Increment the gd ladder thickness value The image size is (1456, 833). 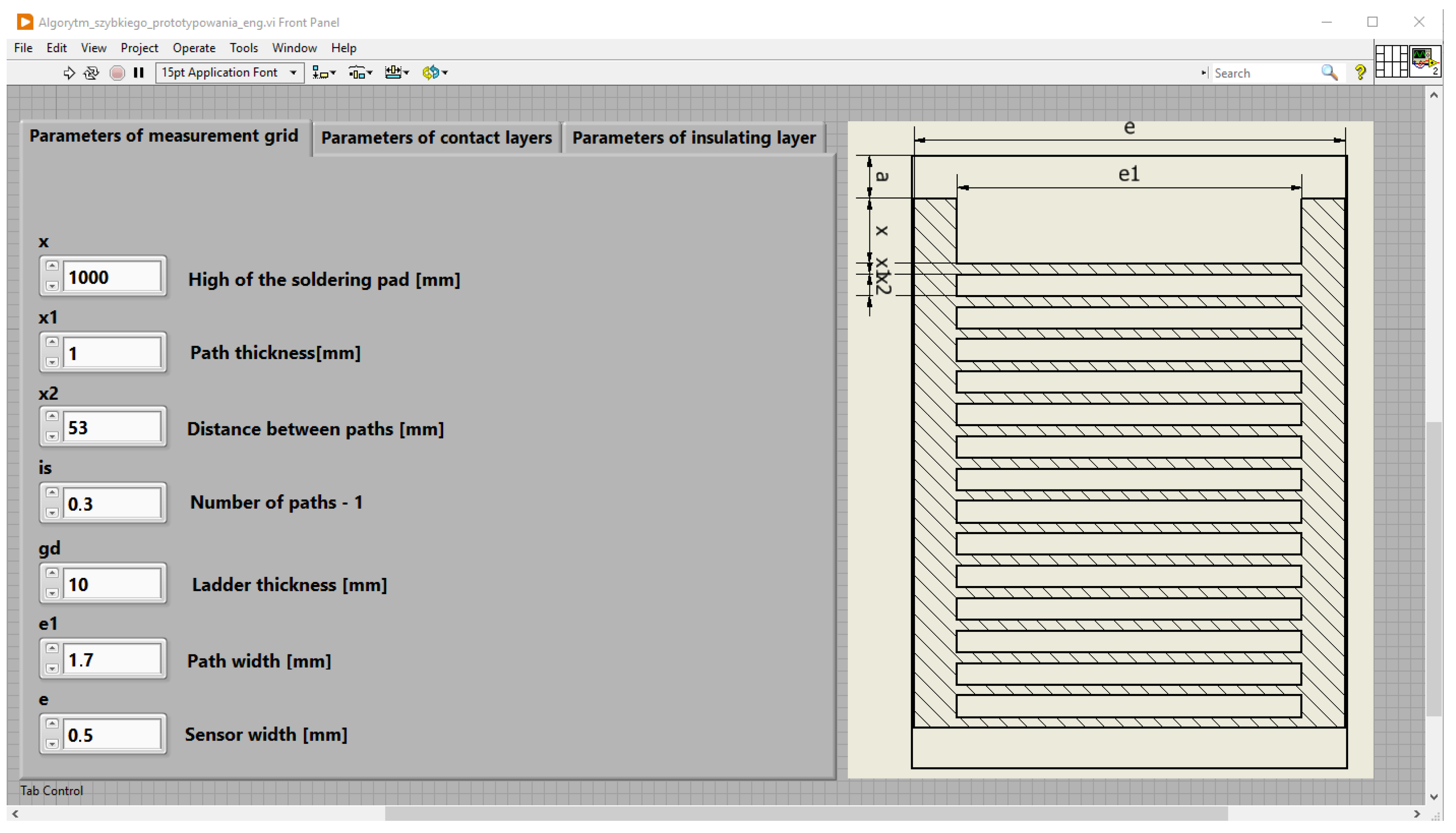click(52, 573)
